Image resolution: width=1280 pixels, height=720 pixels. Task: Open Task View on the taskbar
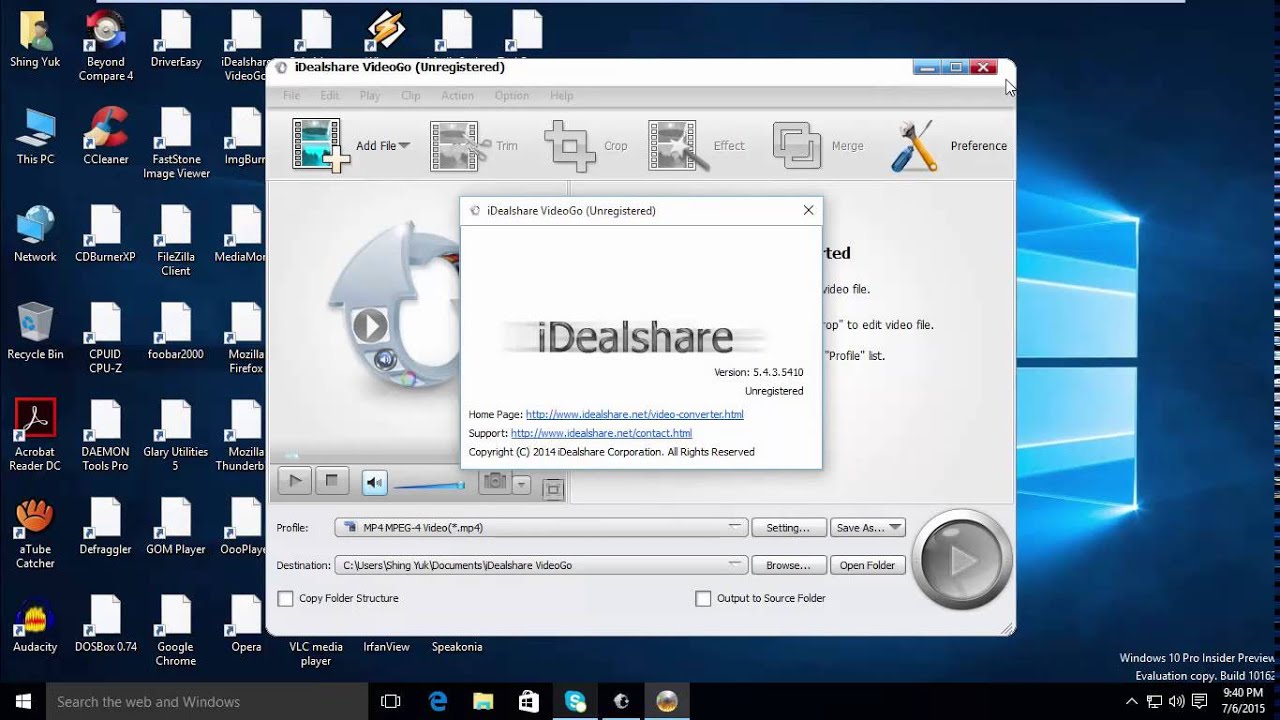pyautogui.click(x=391, y=701)
